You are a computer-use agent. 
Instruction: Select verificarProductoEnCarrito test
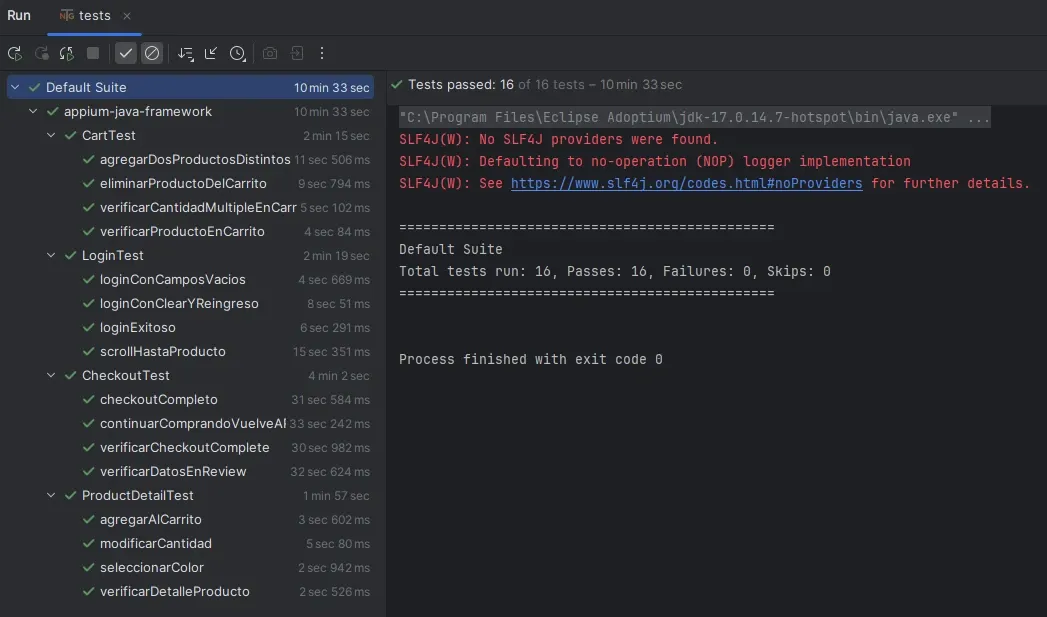190,232
